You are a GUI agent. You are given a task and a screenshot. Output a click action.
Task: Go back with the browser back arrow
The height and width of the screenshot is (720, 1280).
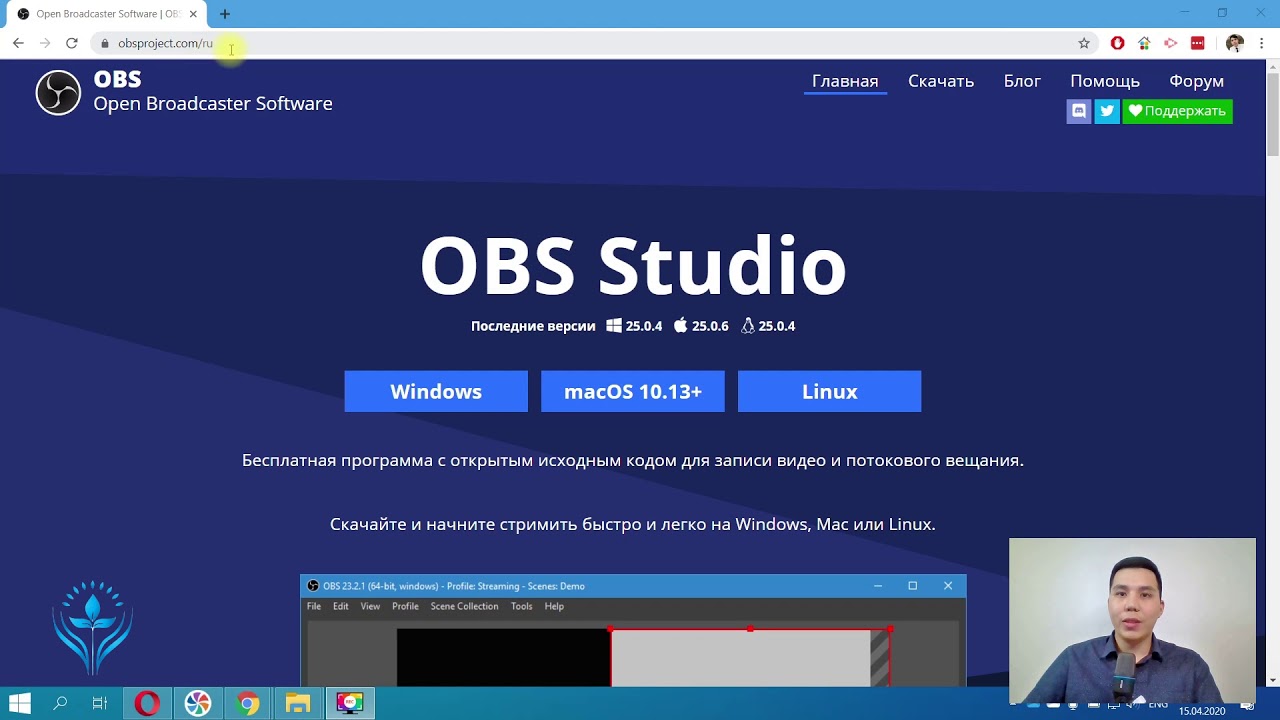(x=18, y=43)
